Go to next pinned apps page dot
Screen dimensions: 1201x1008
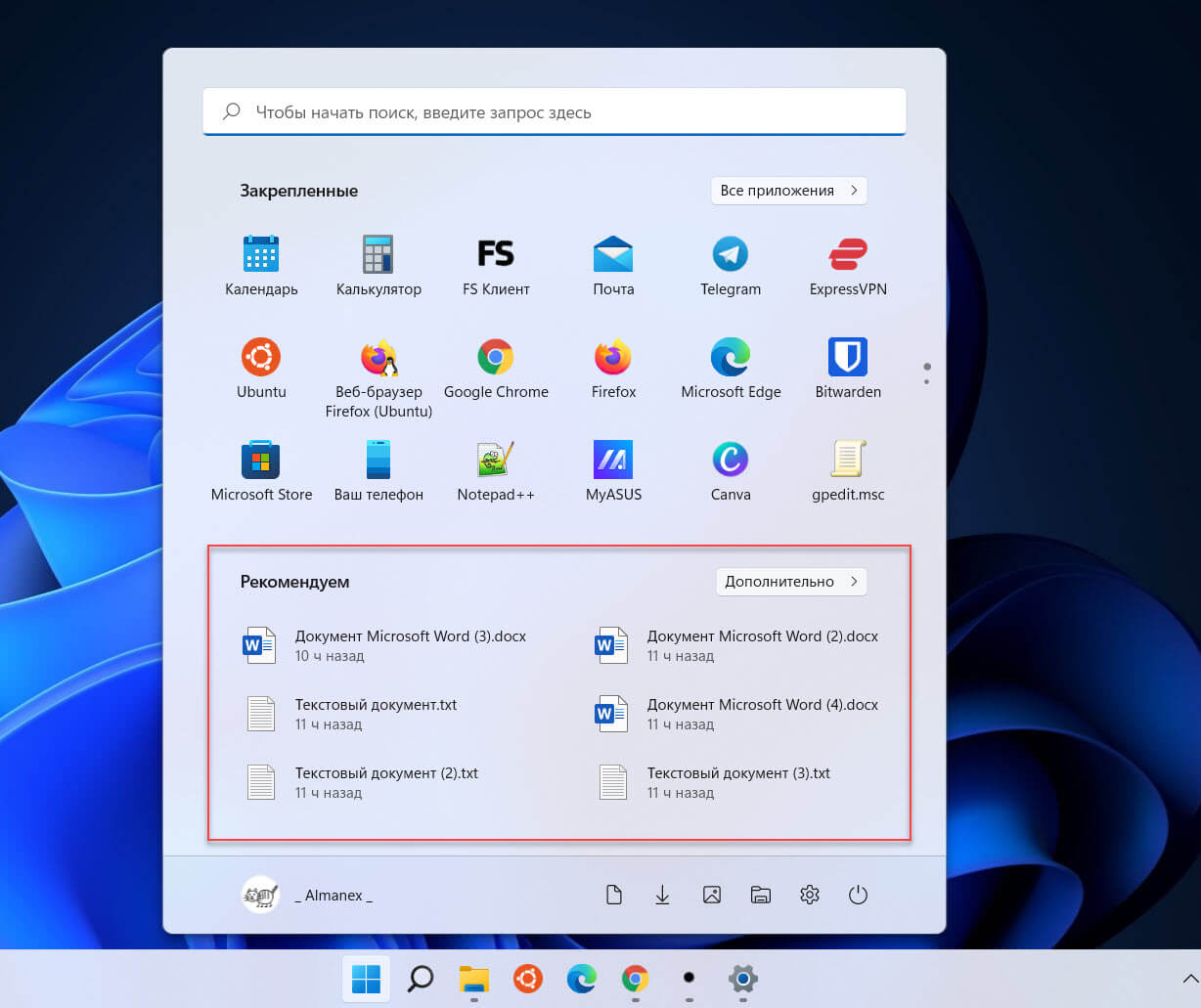(x=927, y=381)
